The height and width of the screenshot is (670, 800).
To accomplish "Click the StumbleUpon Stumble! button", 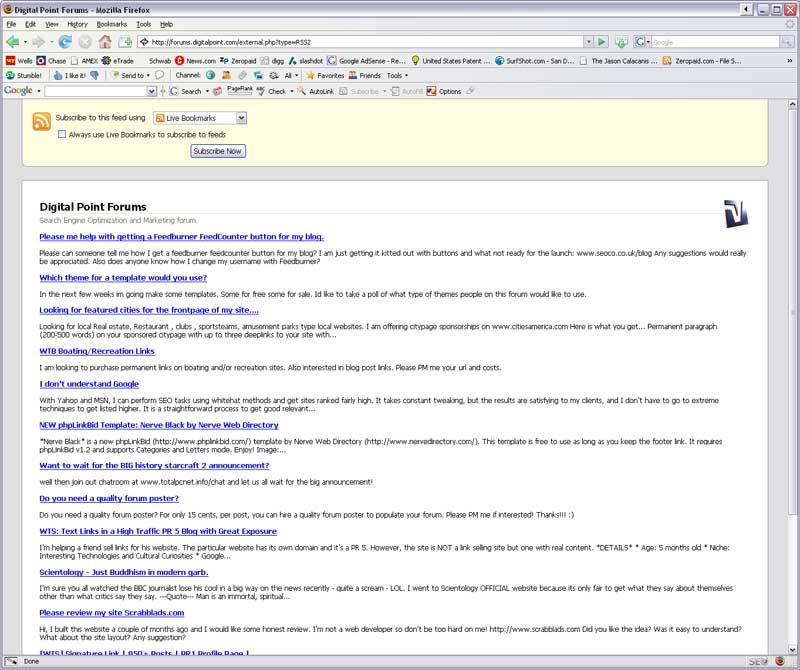I will (23, 76).
